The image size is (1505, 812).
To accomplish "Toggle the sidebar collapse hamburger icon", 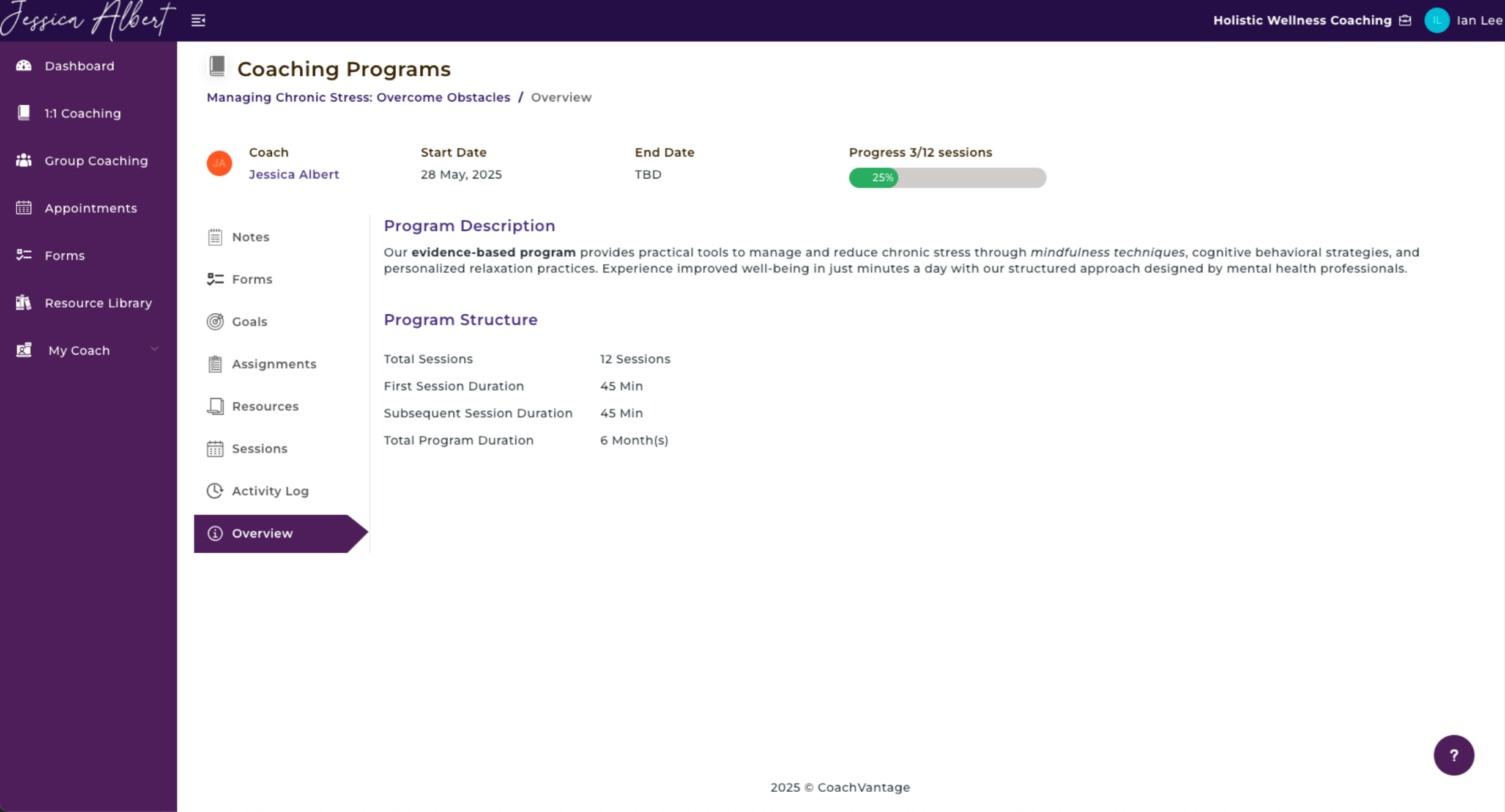I will coord(198,21).
